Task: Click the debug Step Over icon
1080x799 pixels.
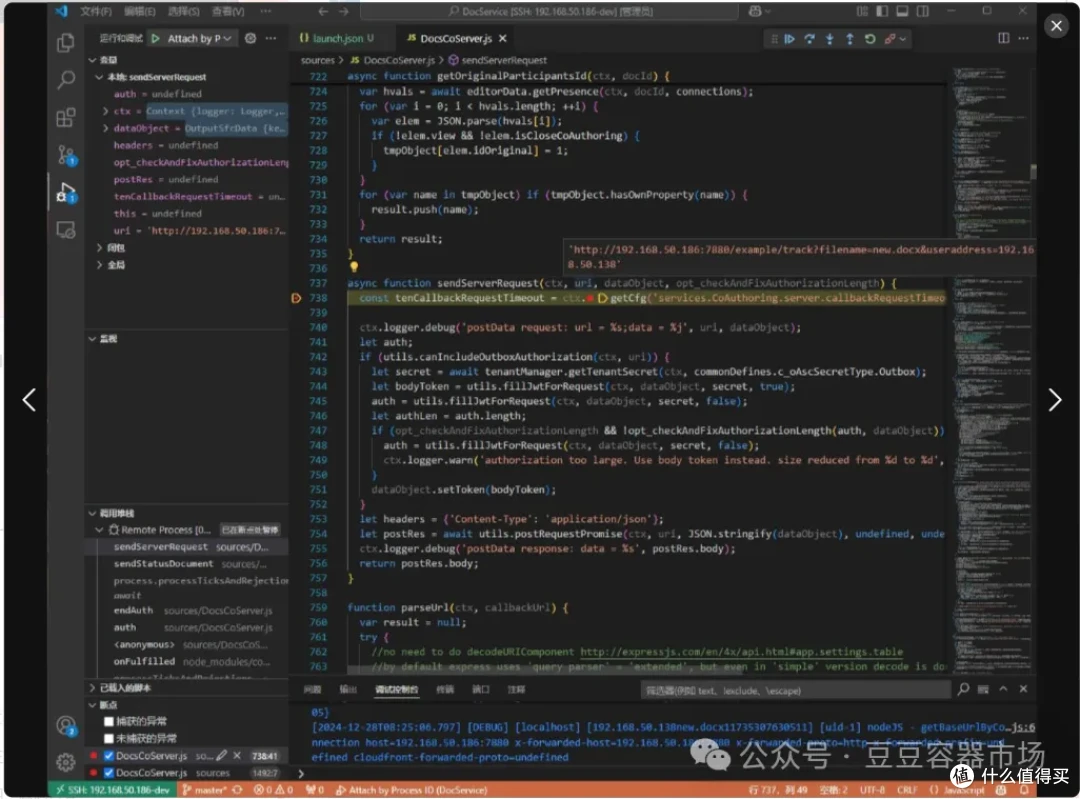Action: [x=809, y=39]
